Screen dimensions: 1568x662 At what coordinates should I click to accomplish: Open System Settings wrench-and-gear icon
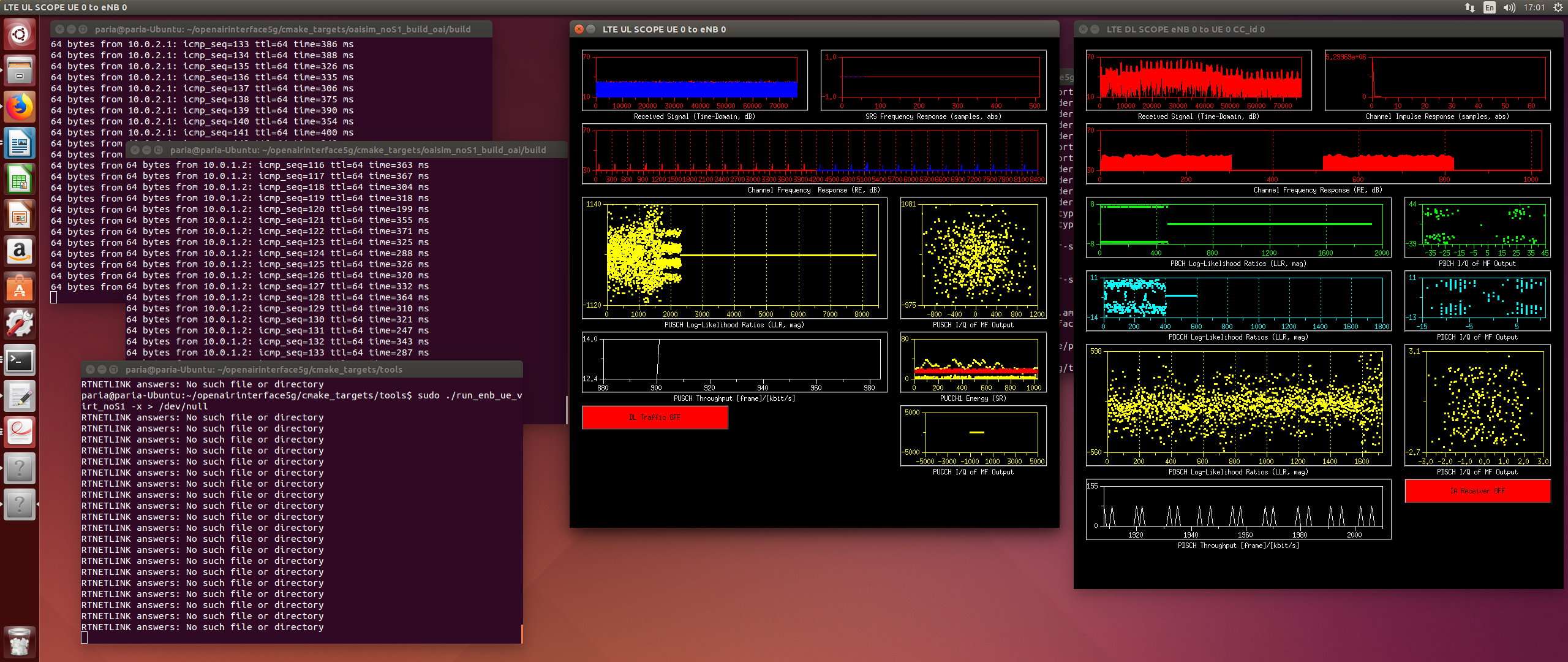[x=20, y=324]
